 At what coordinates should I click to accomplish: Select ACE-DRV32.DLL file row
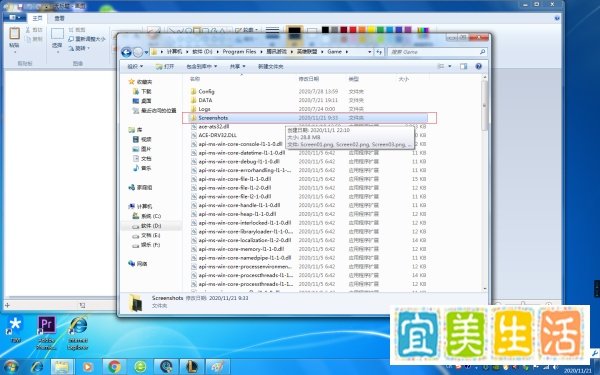pyautogui.click(x=308, y=135)
